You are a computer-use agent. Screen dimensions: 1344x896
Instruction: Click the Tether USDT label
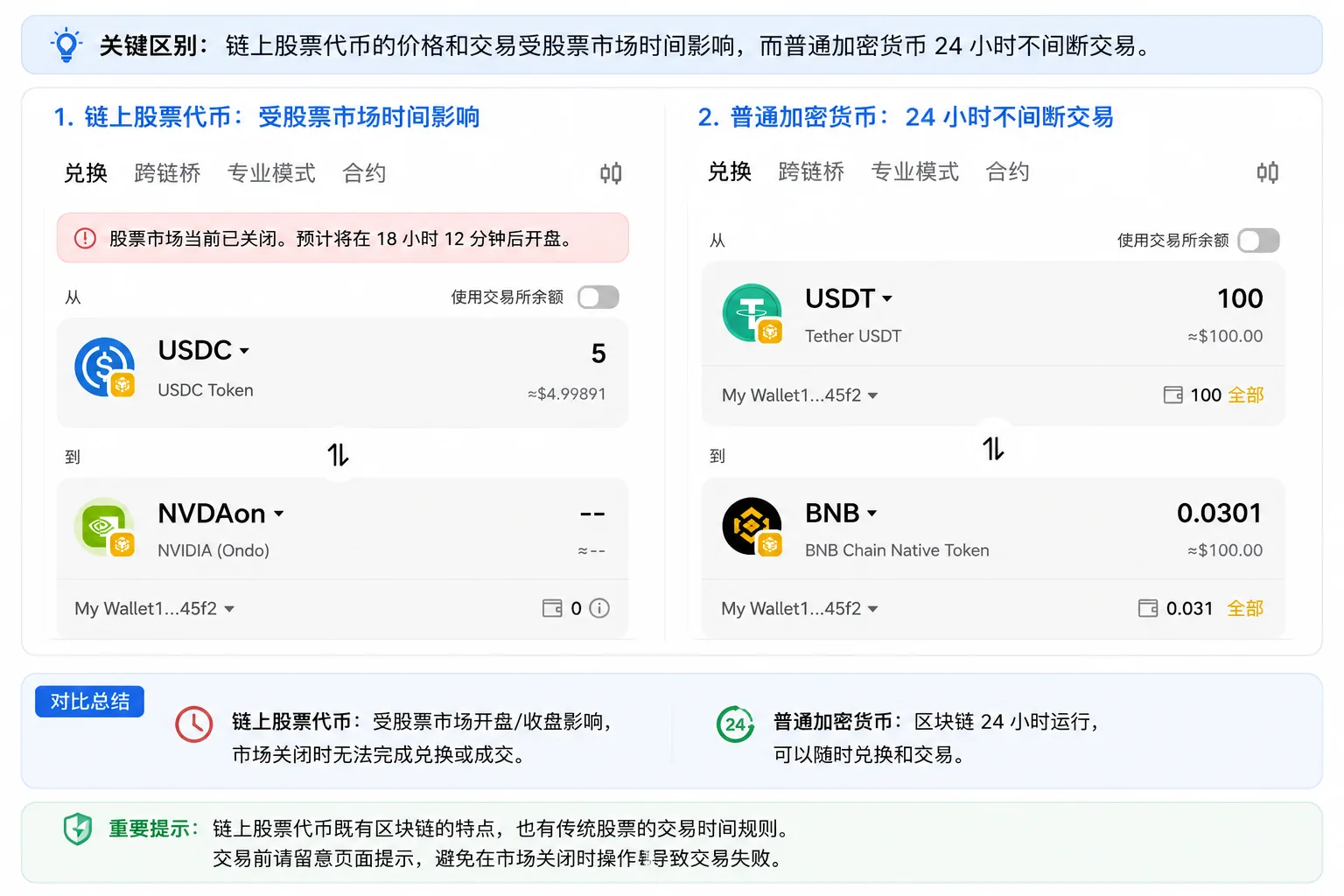pyautogui.click(x=853, y=336)
